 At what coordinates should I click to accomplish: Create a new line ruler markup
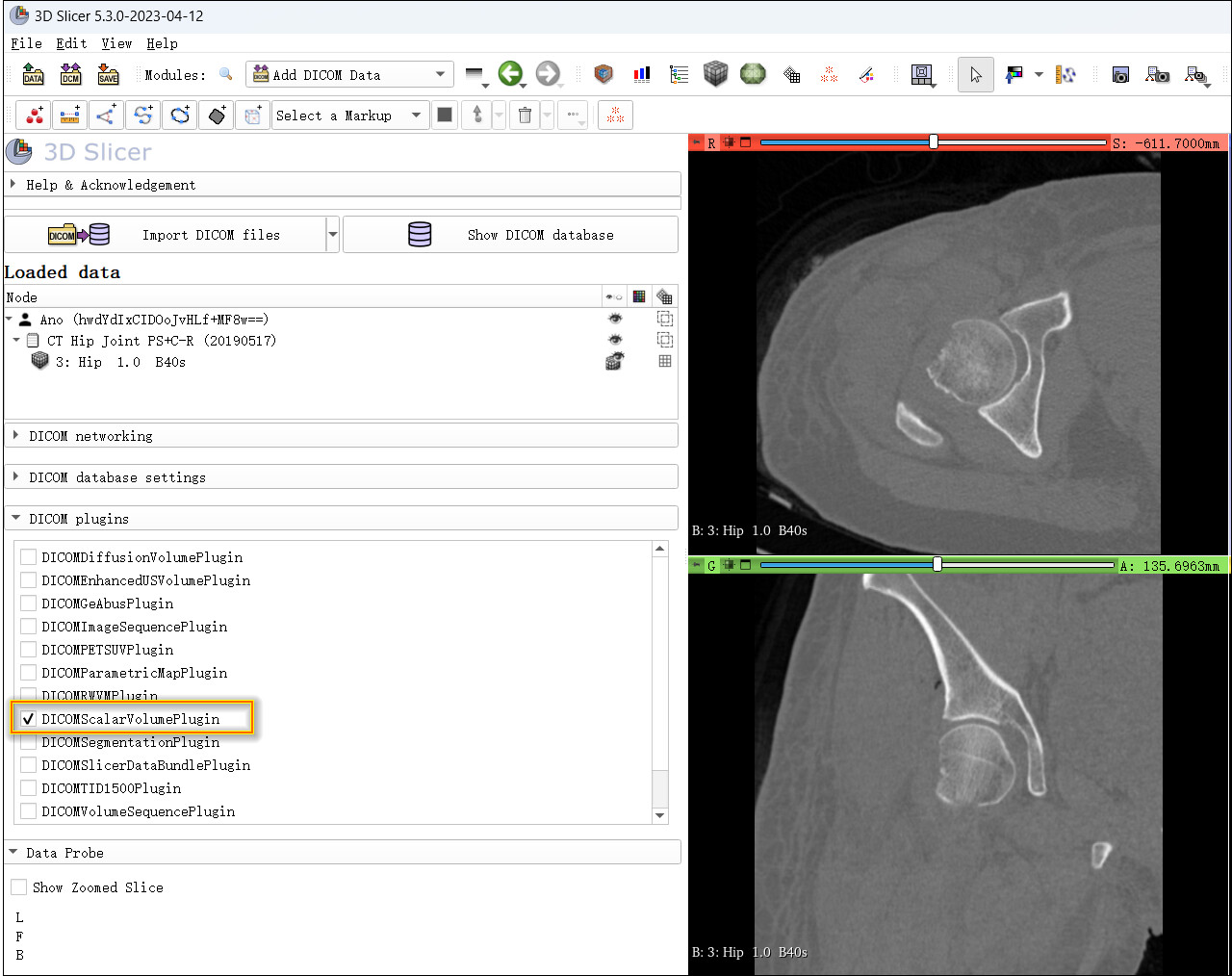click(70, 116)
